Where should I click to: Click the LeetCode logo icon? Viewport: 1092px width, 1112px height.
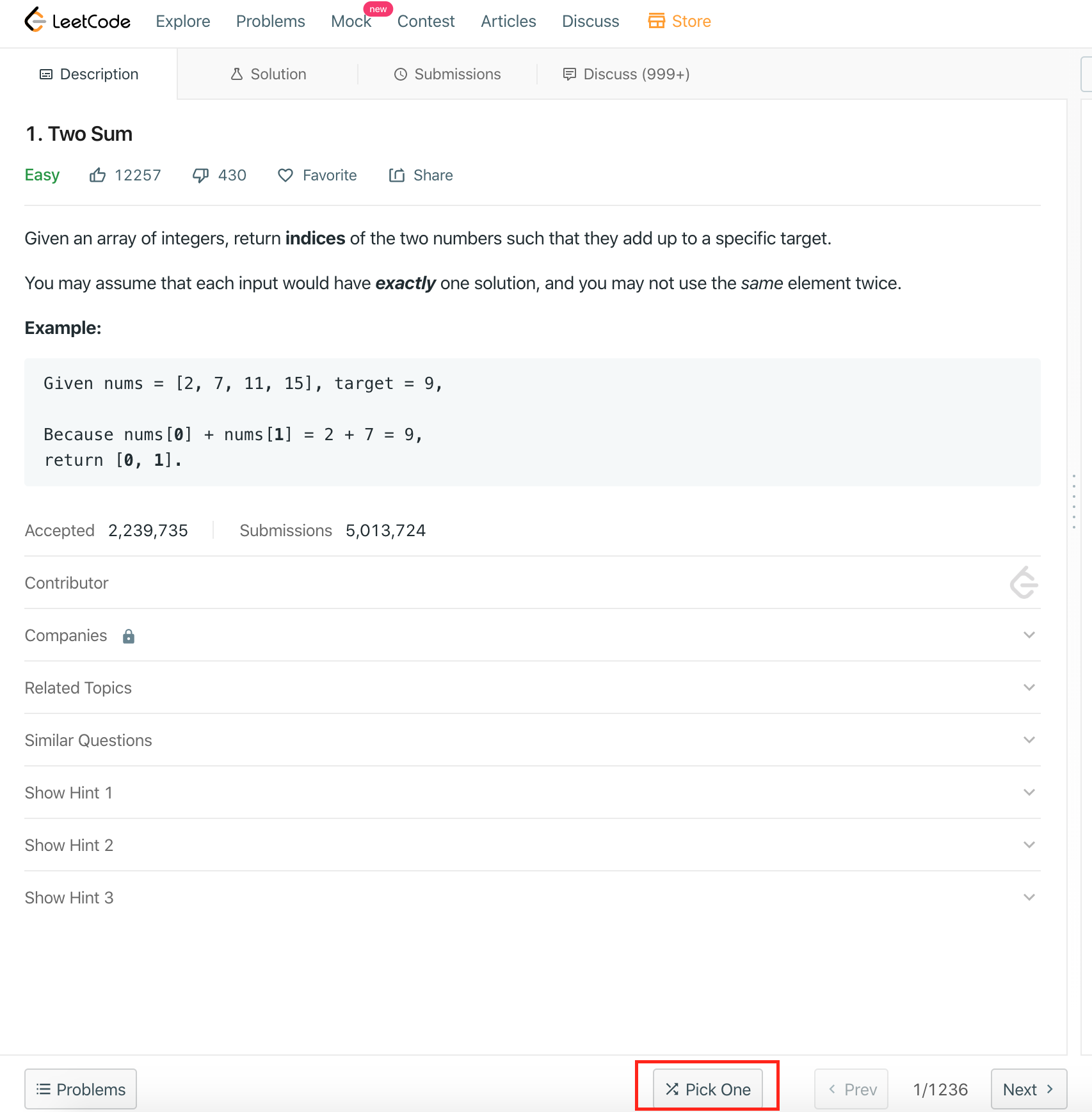click(36, 20)
